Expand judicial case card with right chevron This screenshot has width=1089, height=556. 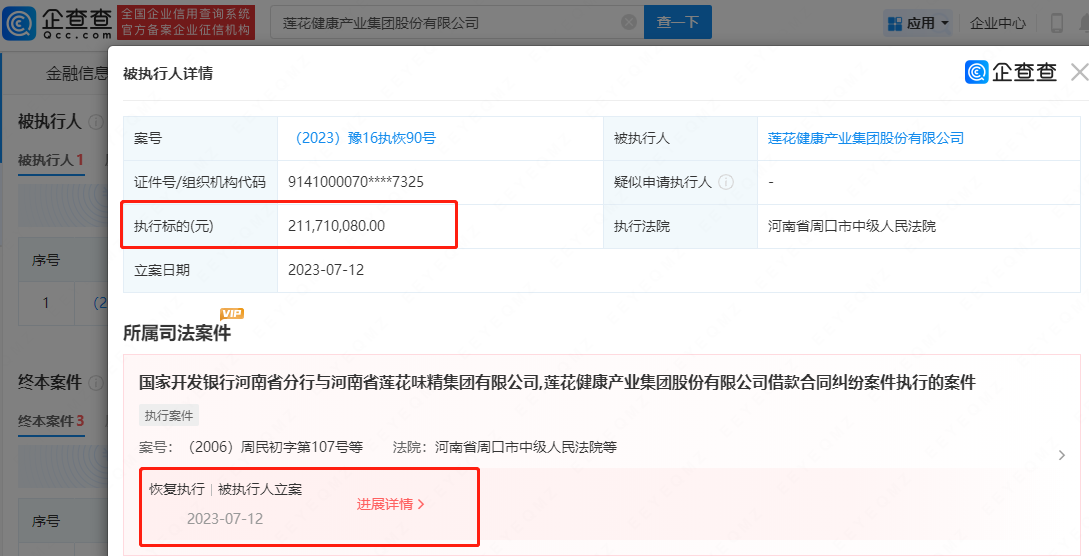(1062, 455)
